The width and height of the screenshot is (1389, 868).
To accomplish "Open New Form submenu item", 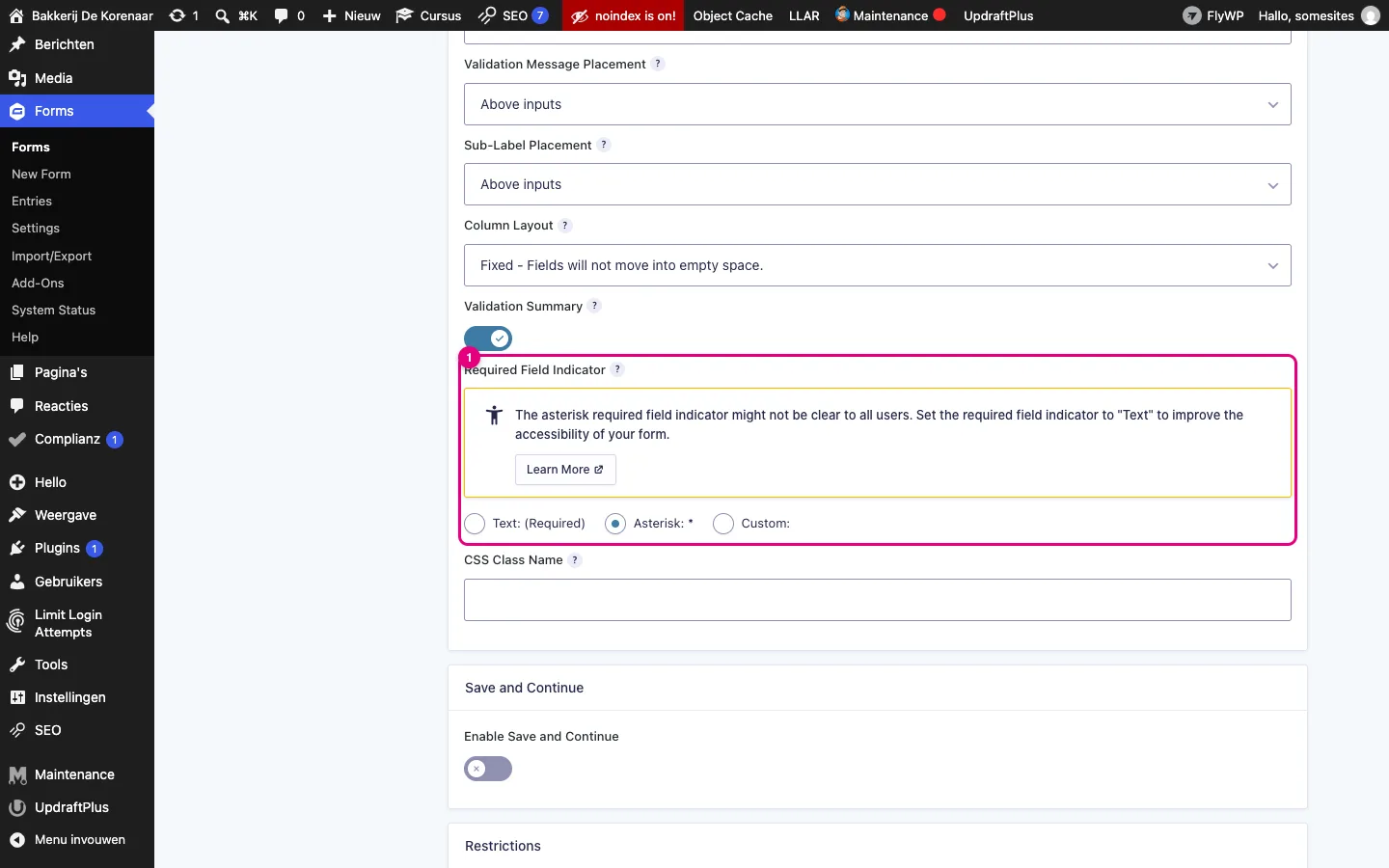I will pos(41,174).
